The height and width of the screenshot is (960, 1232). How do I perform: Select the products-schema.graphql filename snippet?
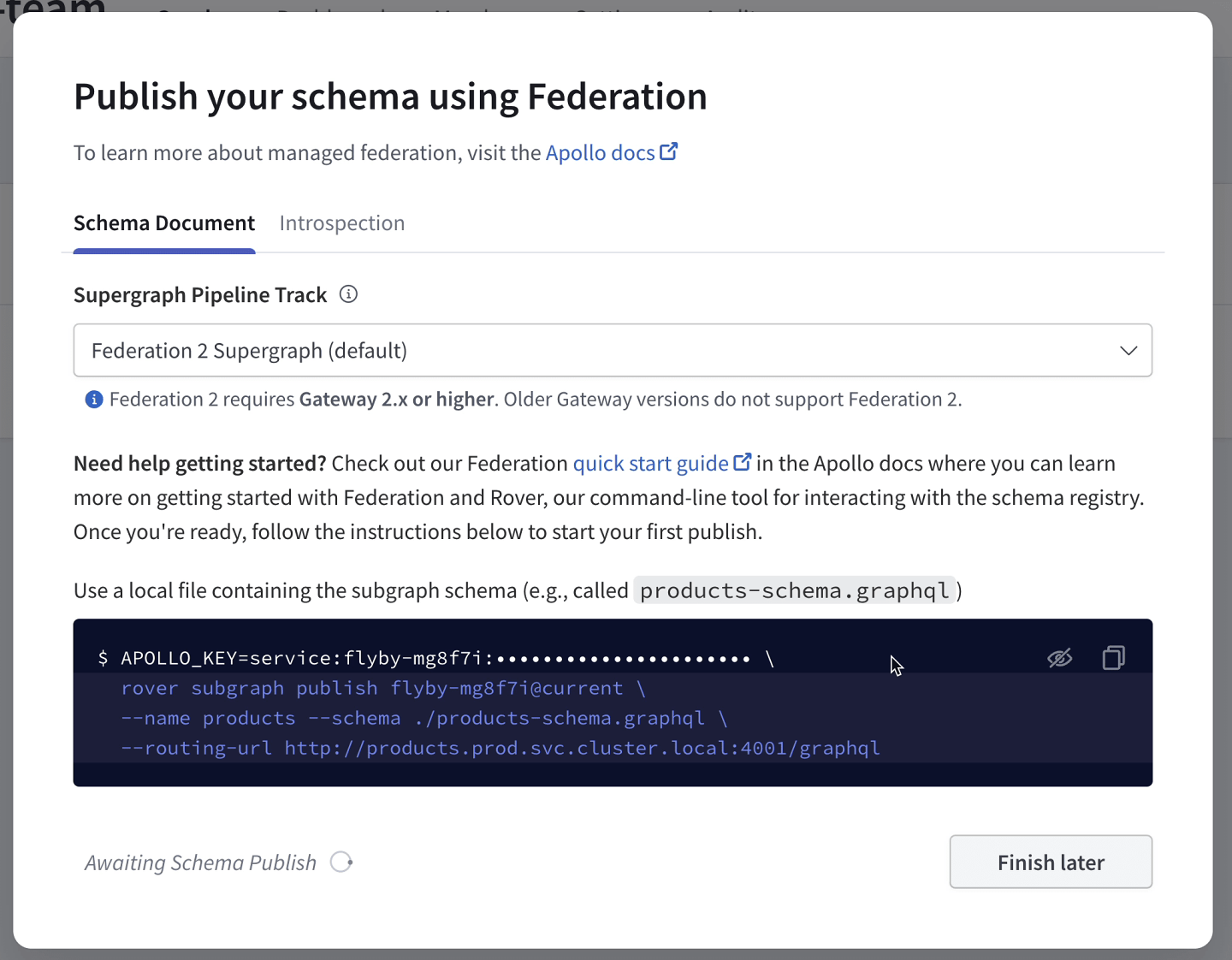click(x=794, y=590)
